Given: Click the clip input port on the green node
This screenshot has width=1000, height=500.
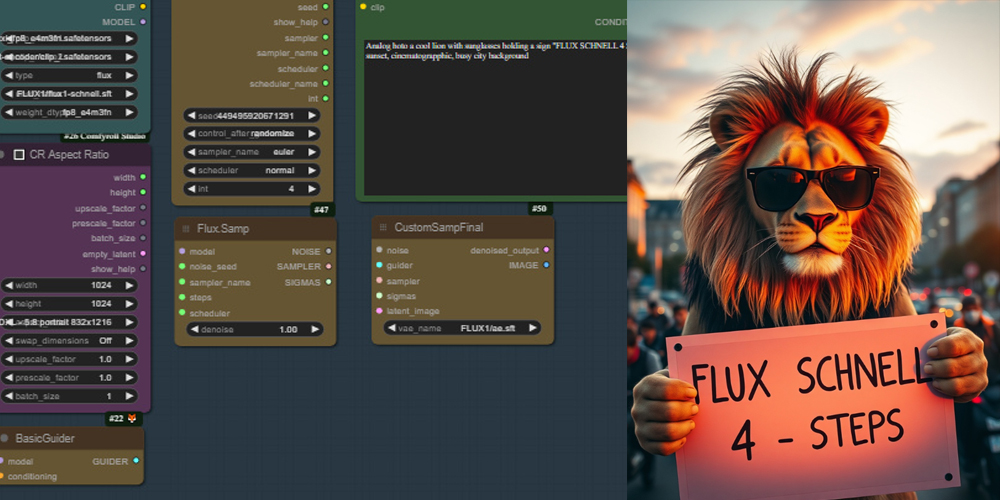Looking at the screenshot, I should point(363,7).
